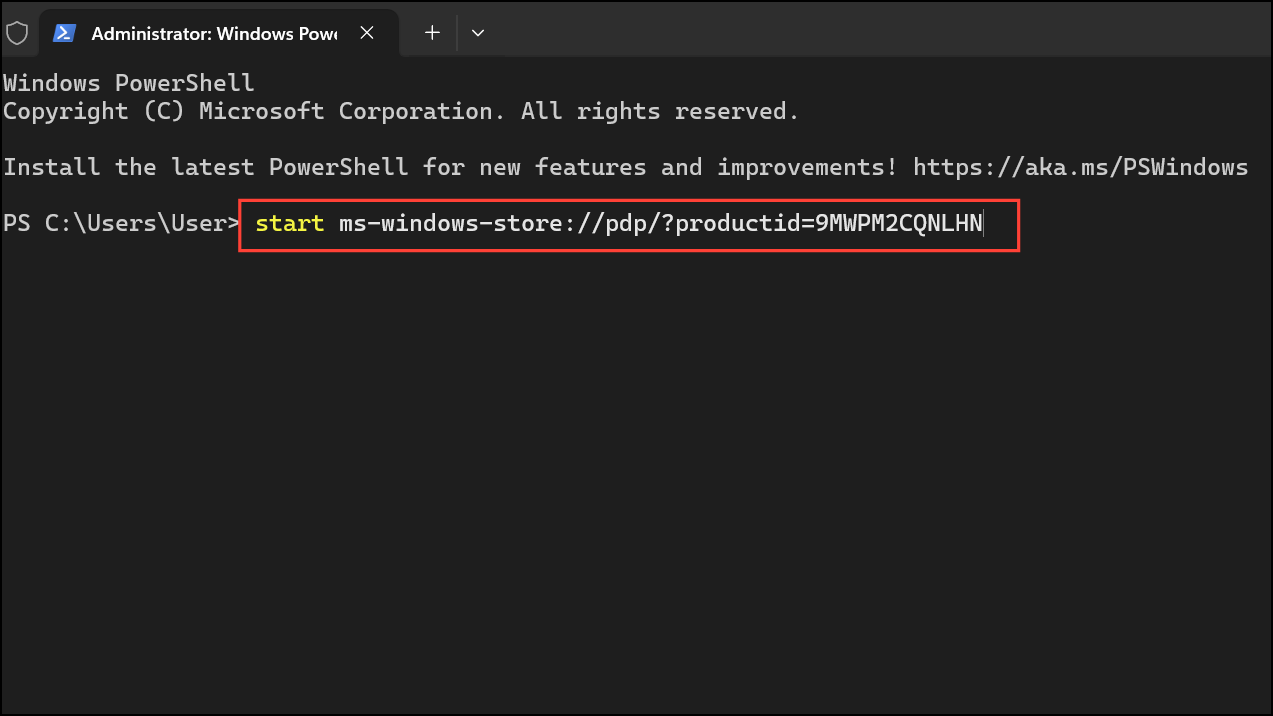Screen dimensions: 1273x716
Task: Close the Administrator: Windows PowerShell tab
Action: coord(367,33)
